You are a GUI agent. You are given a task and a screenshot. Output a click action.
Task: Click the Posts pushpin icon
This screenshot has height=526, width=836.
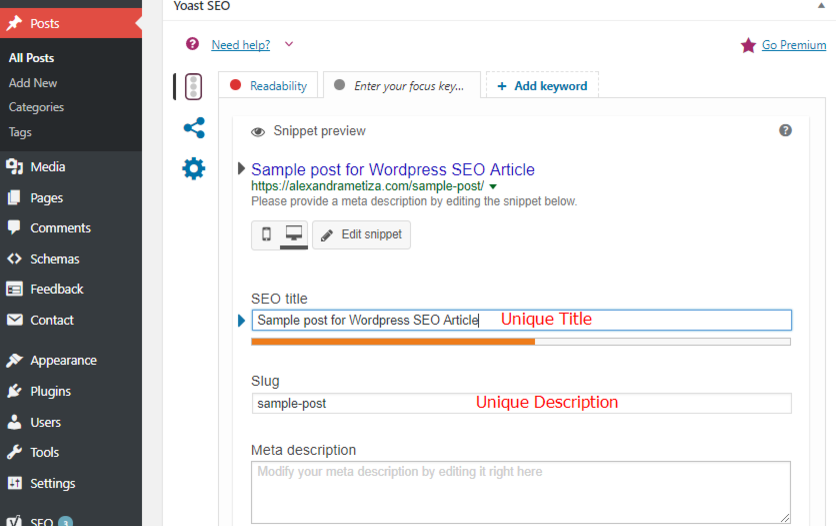(14, 23)
